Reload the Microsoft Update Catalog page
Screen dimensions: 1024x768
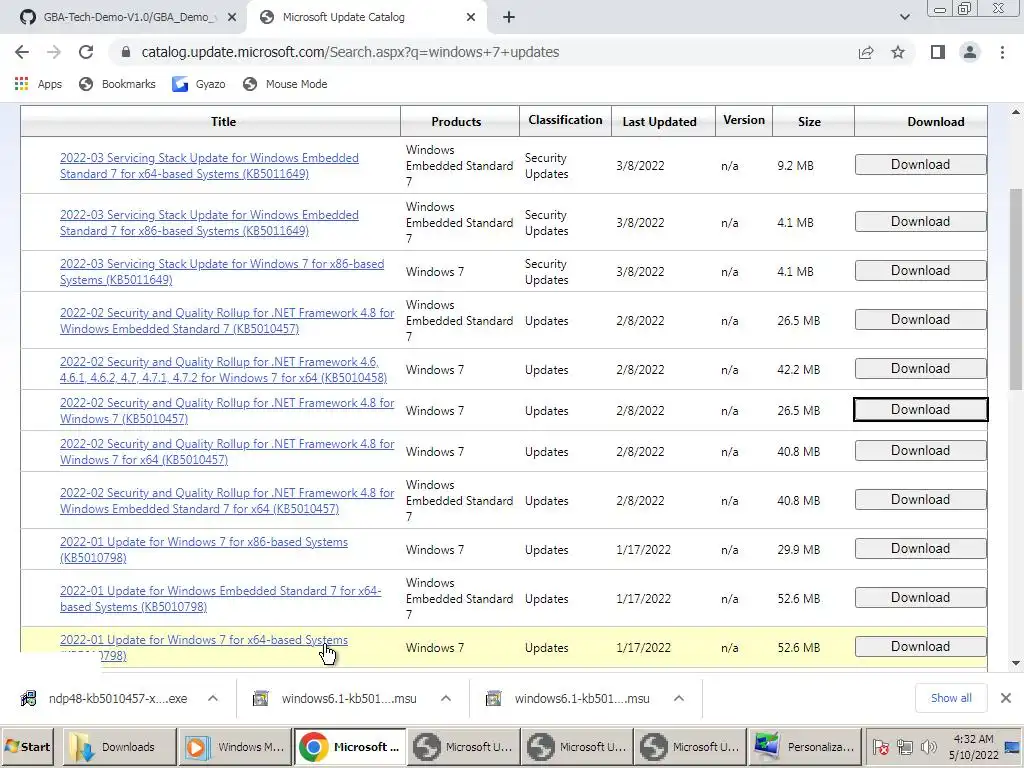[x=86, y=52]
